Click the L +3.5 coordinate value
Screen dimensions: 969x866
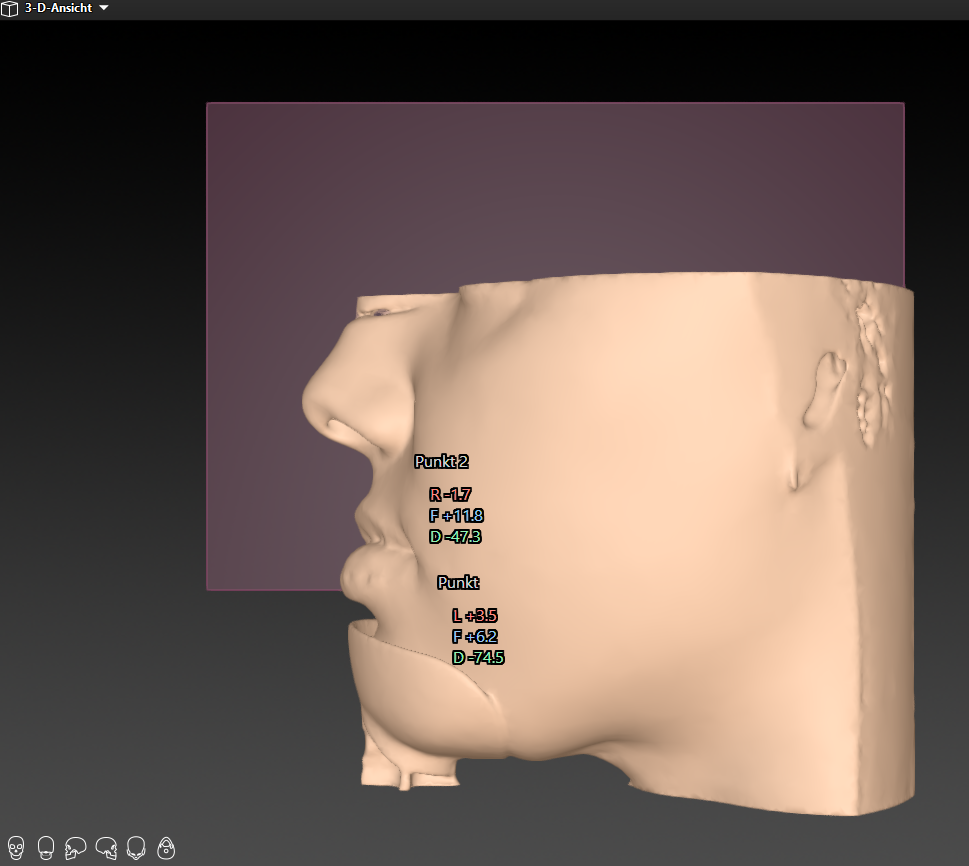474,616
